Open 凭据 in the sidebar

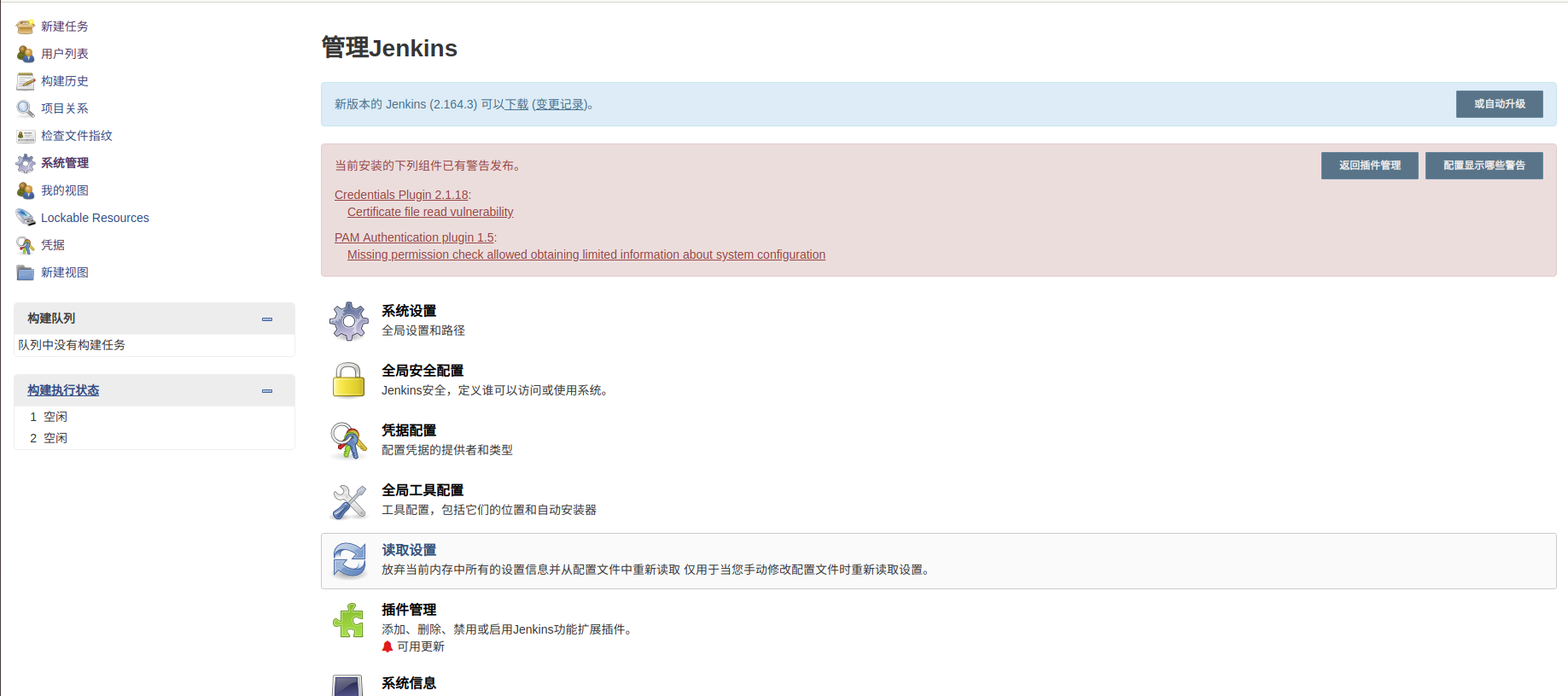click(x=53, y=245)
